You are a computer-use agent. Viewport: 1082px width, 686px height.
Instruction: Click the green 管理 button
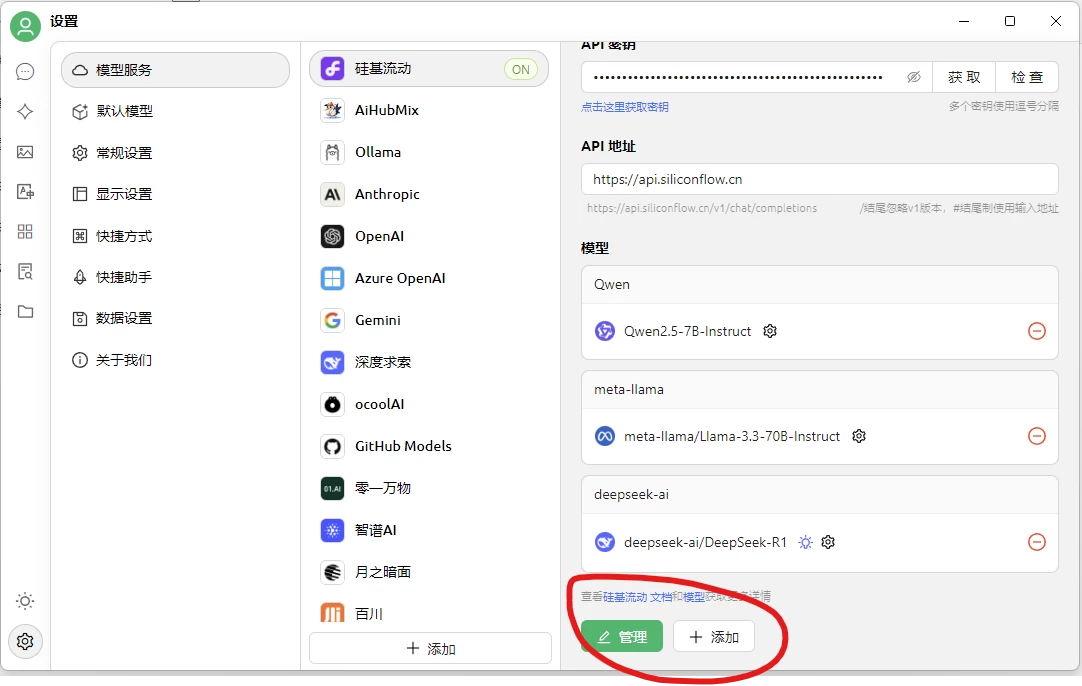tap(621, 637)
